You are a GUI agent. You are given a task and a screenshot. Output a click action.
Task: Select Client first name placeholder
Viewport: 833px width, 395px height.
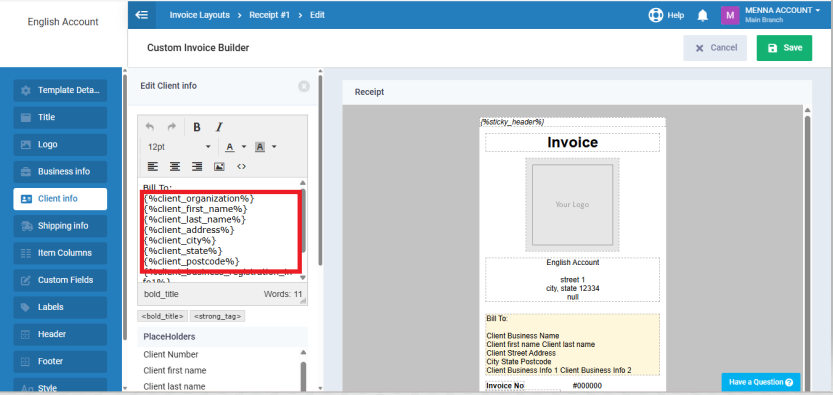point(175,370)
